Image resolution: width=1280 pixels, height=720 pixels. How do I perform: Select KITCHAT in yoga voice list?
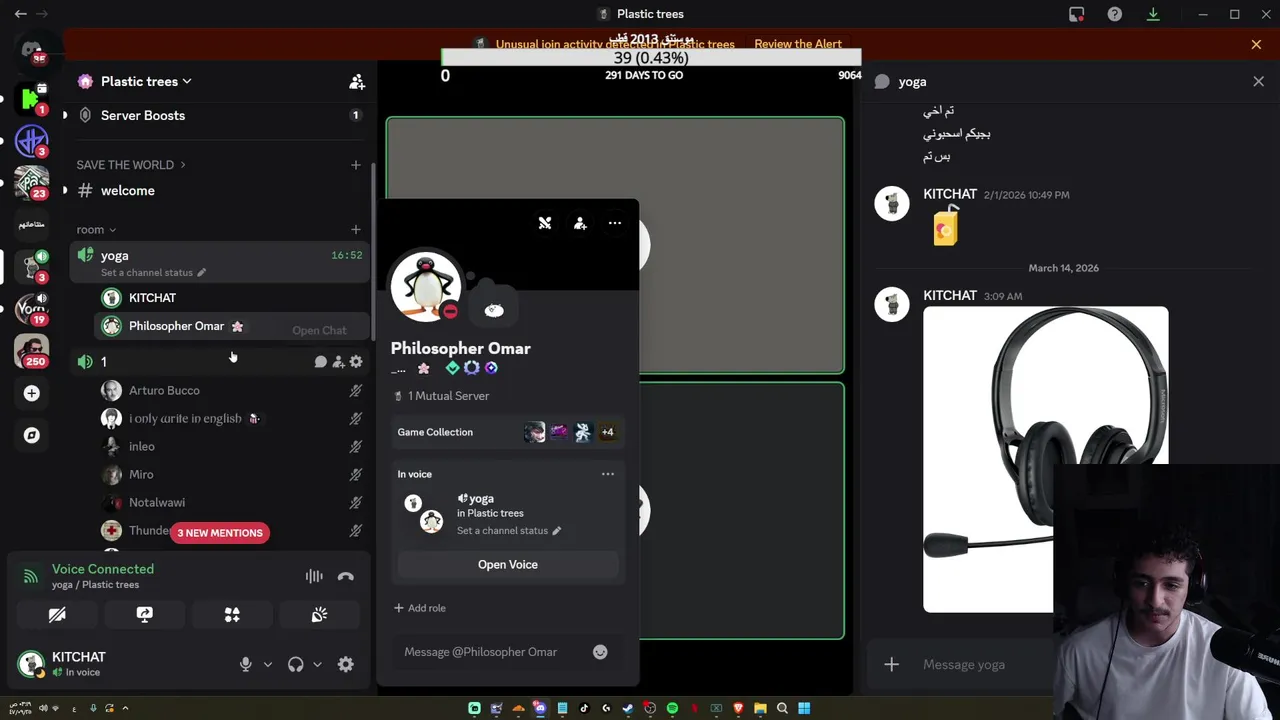pyautogui.click(x=232, y=298)
